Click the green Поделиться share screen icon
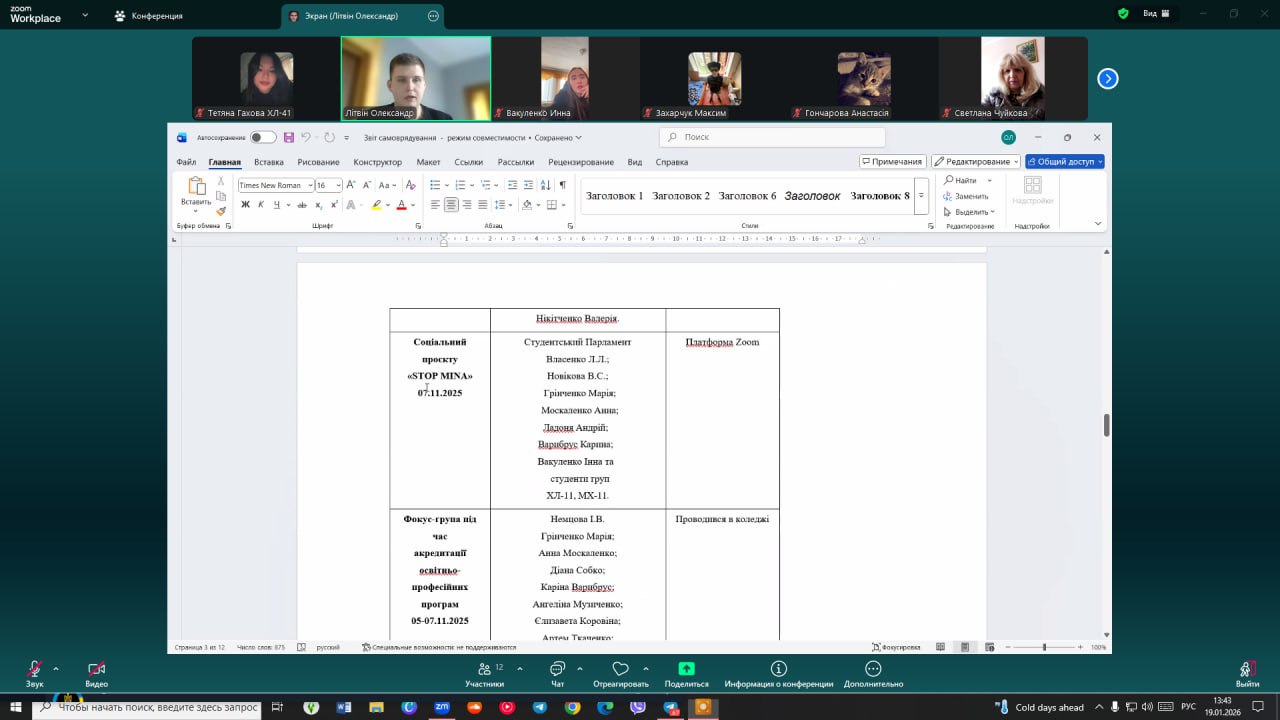This screenshot has height=720, width=1280. point(686,669)
